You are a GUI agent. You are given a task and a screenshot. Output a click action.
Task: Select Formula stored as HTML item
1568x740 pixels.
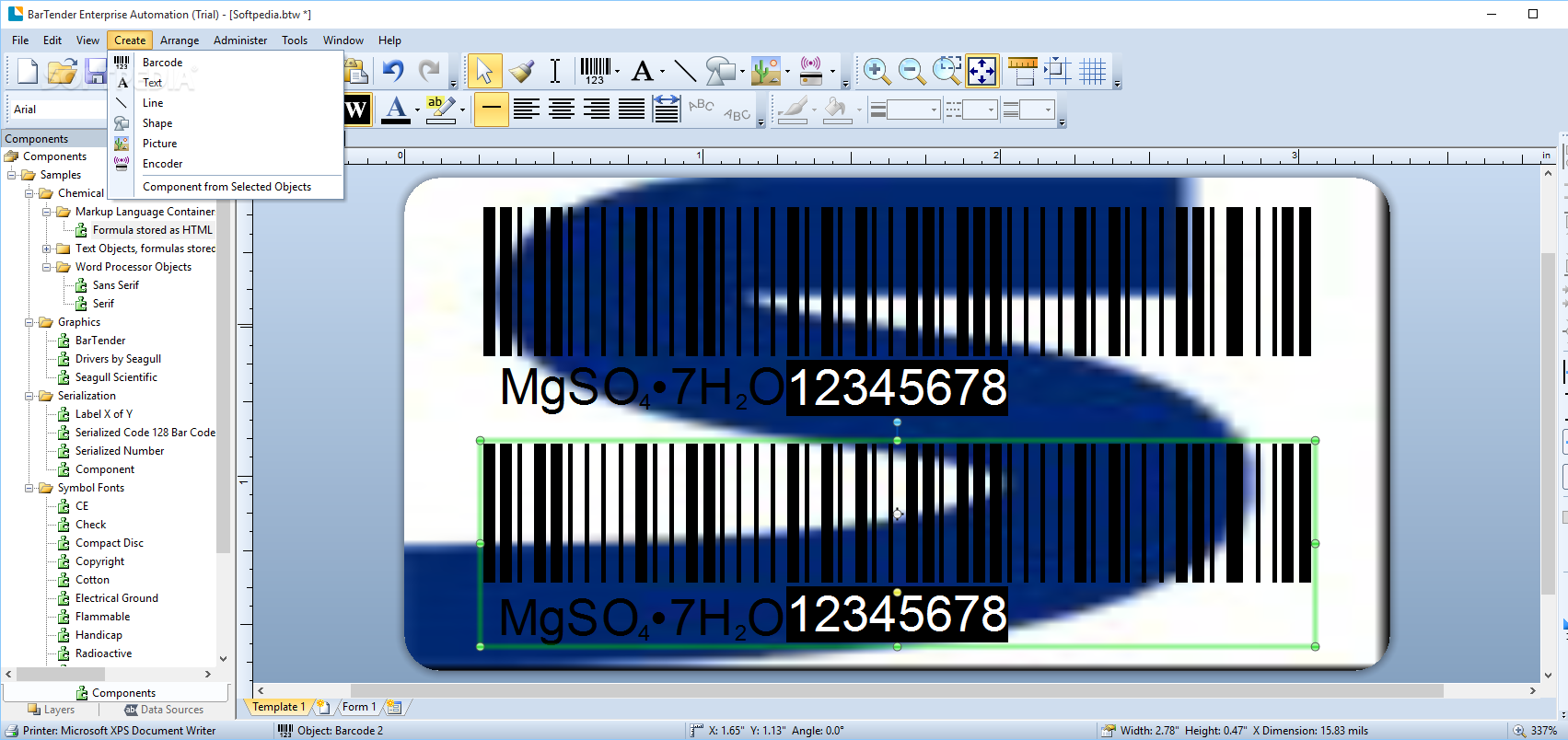click(152, 230)
